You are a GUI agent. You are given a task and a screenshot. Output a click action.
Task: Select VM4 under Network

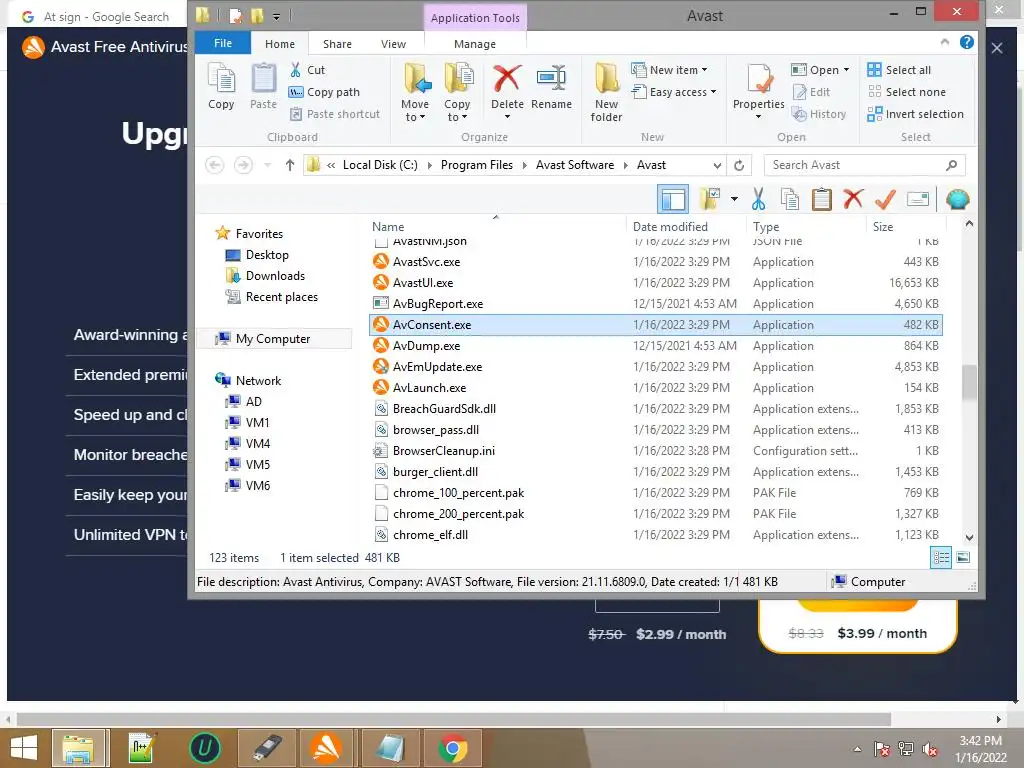pyautogui.click(x=257, y=443)
